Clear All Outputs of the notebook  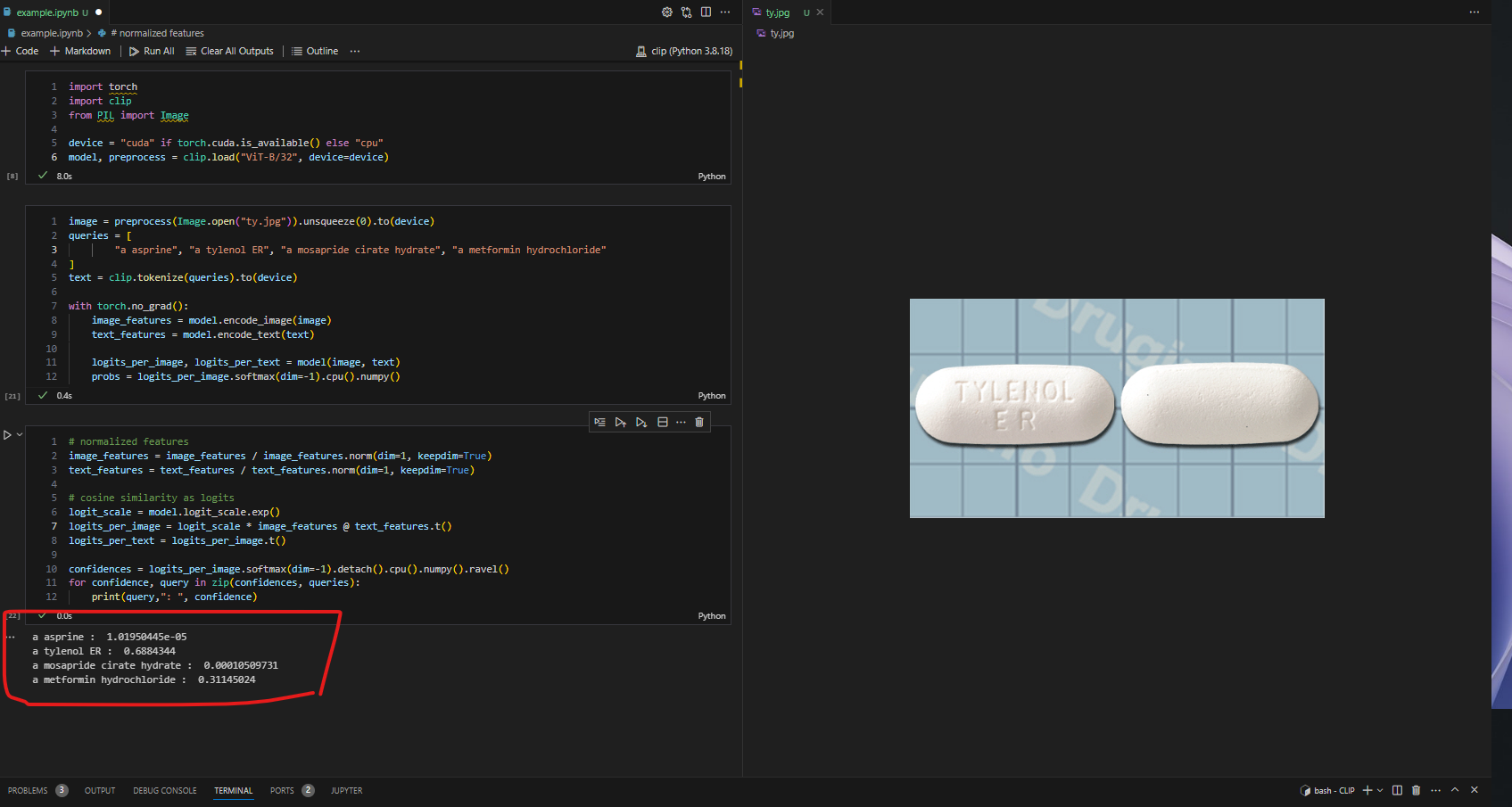point(229,51)
